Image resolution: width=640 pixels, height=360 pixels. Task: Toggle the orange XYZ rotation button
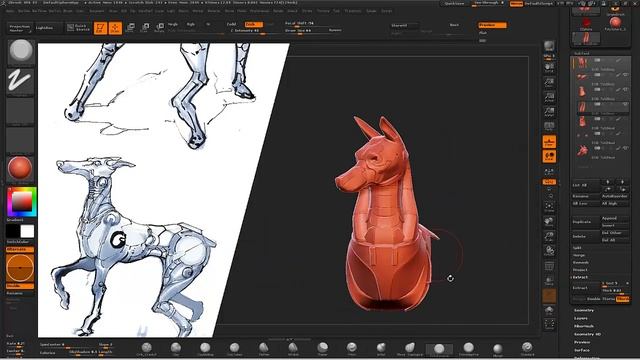(x=549, y=182)
